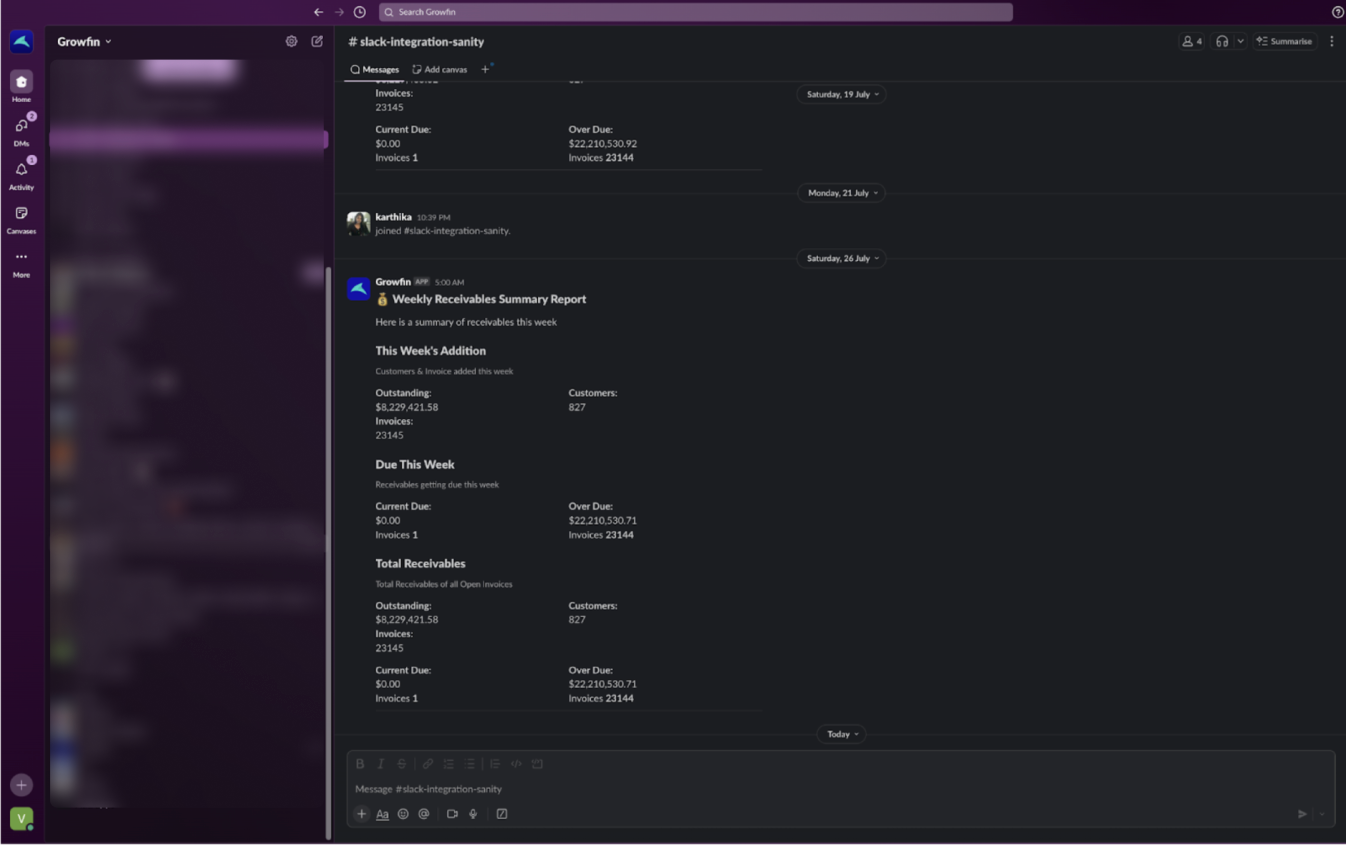1348x846 pixels.
Task: Open Canvases from the sidebar
Action: click(21, 219)
